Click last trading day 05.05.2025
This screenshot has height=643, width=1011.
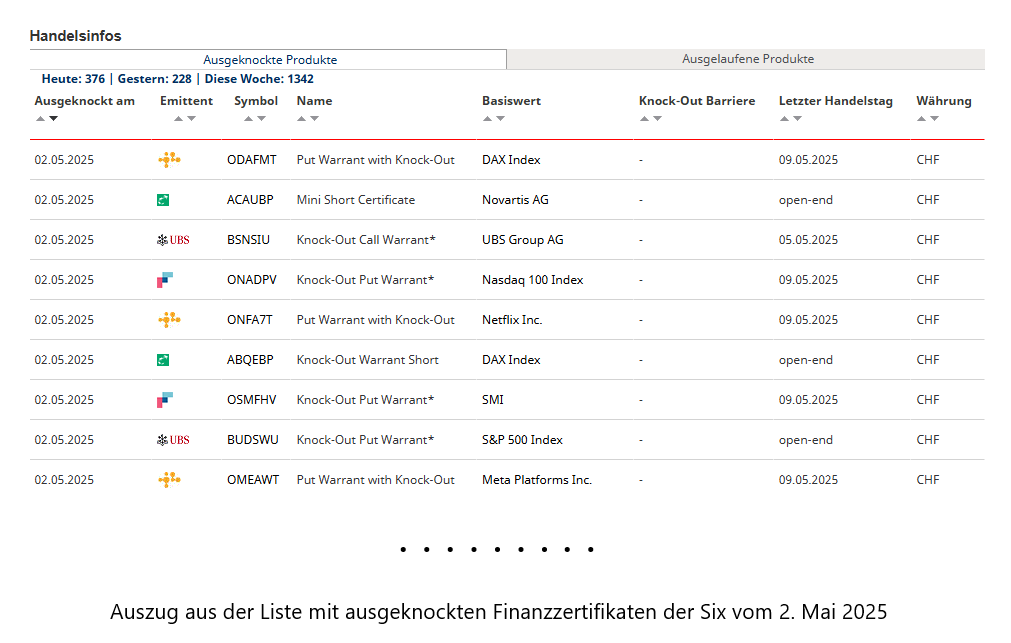[809, 240]
